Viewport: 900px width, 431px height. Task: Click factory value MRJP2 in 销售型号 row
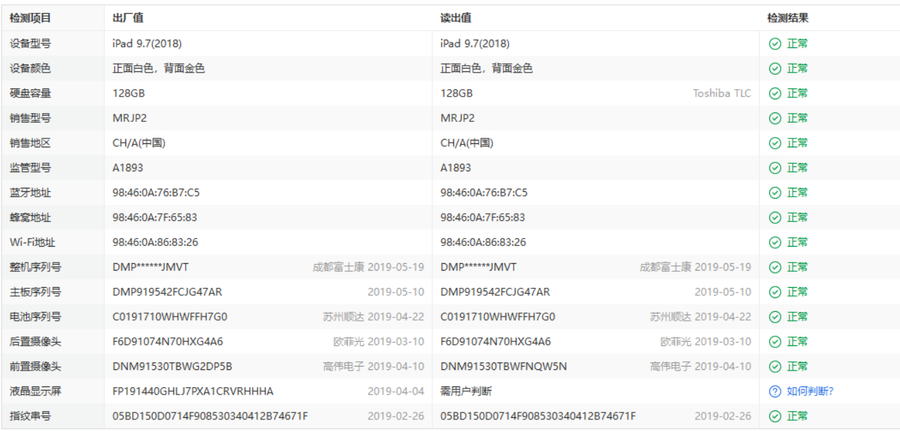click(x=130, y=118)
